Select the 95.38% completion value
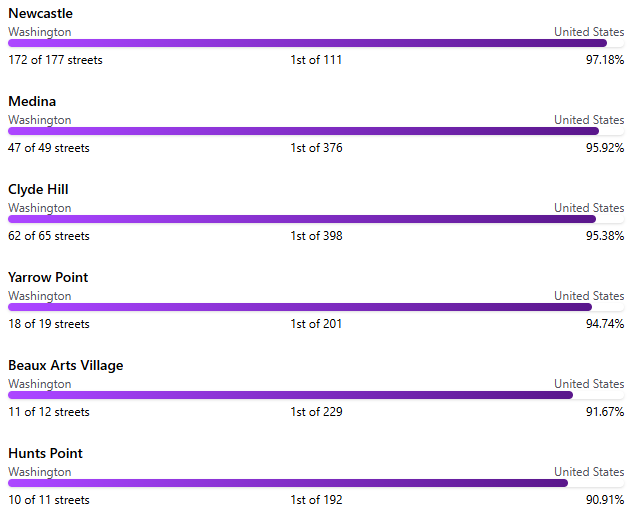 605,236
